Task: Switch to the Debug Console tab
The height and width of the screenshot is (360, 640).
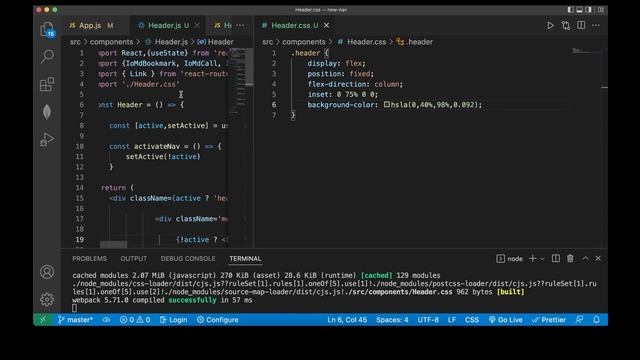Action: tap(188, 259)
